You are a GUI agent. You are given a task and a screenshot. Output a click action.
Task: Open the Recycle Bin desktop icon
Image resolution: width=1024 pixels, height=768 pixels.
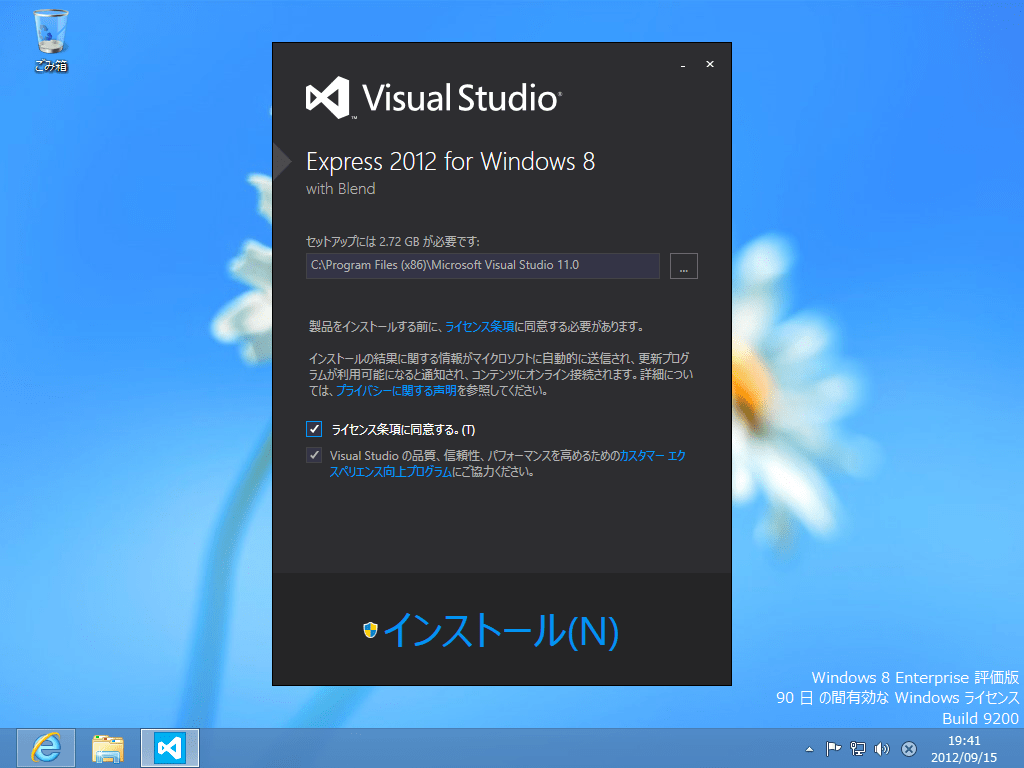point(51,40)
